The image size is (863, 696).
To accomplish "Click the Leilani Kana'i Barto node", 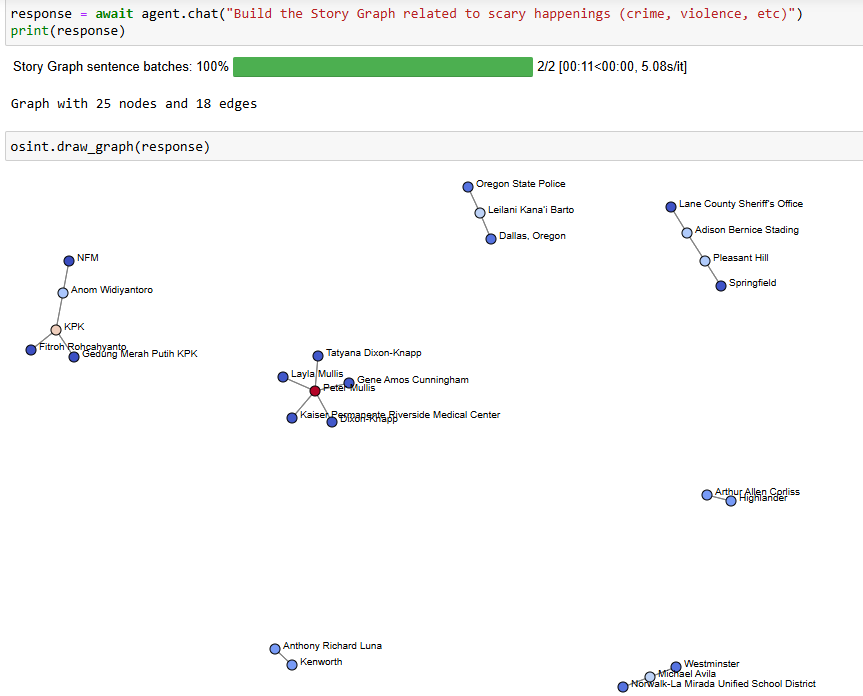I will point(480,213).
